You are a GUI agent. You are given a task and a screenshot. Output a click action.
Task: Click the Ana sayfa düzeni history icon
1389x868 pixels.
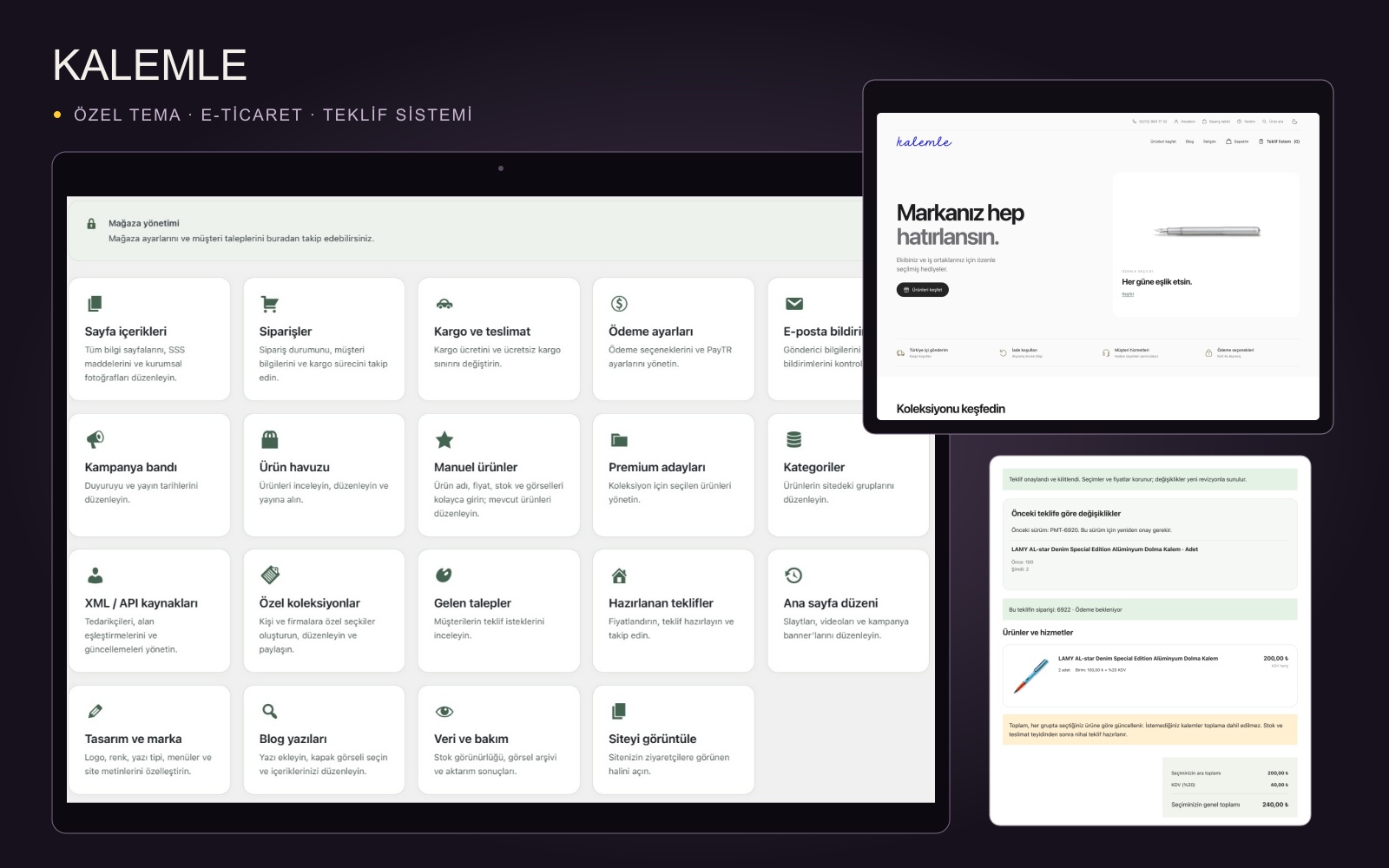click(x=793, y=575)
